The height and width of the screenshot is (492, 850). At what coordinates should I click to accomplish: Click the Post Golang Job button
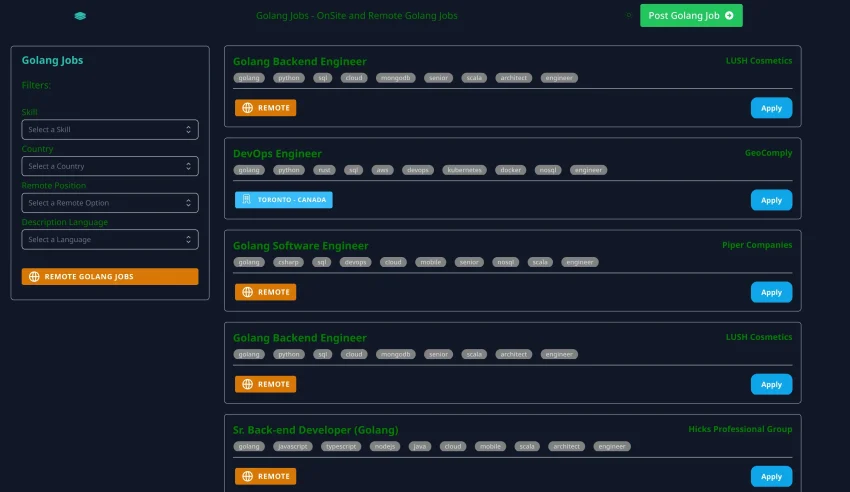tap(691, 16)
